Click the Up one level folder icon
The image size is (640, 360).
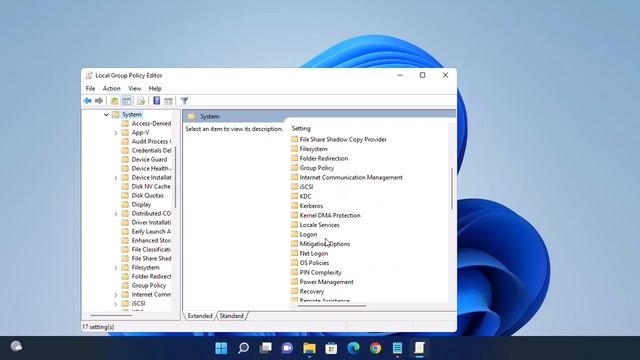pos(115,101)
